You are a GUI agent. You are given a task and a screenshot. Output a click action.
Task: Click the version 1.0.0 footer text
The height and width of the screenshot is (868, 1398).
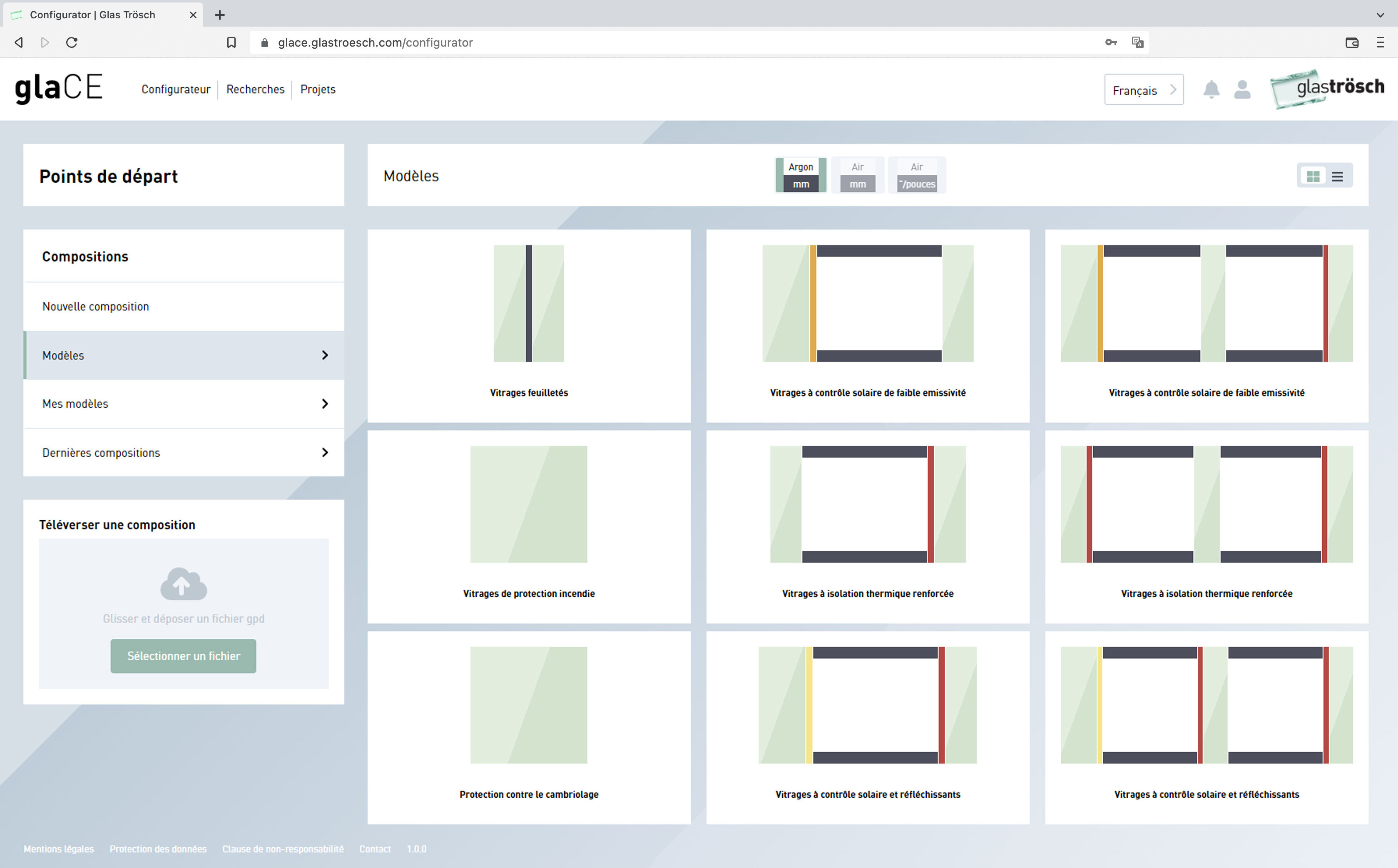tap(416, 849)
